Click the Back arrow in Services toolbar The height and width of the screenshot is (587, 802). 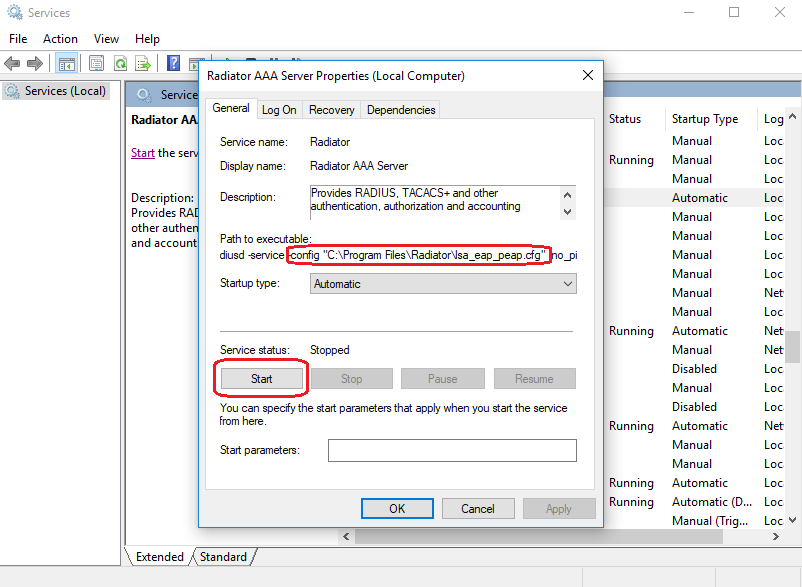[x=12, y=64]
